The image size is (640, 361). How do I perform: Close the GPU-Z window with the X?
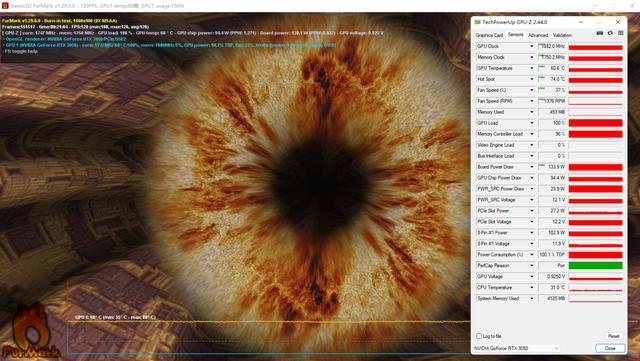tap(618, 22)
